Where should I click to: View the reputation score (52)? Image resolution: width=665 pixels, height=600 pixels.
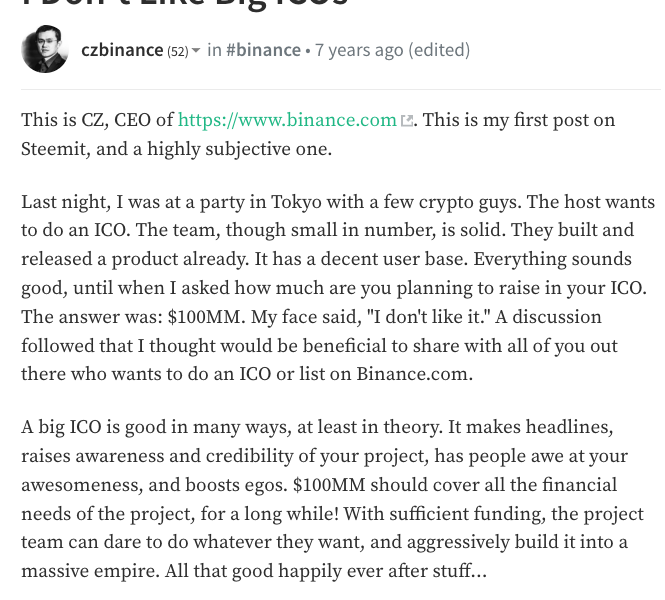pyautogui.click(x=178, y=51)
